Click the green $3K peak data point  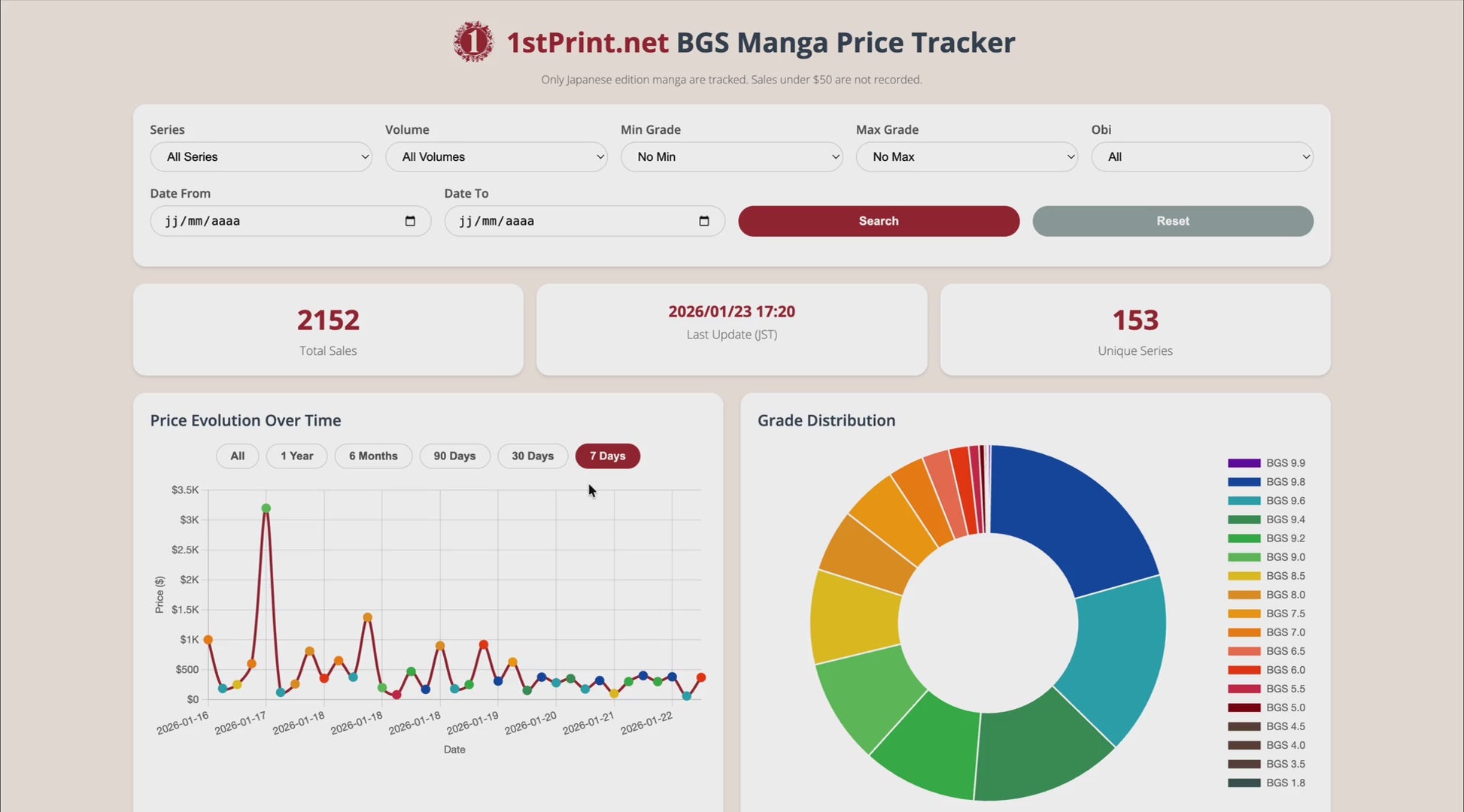266,508
